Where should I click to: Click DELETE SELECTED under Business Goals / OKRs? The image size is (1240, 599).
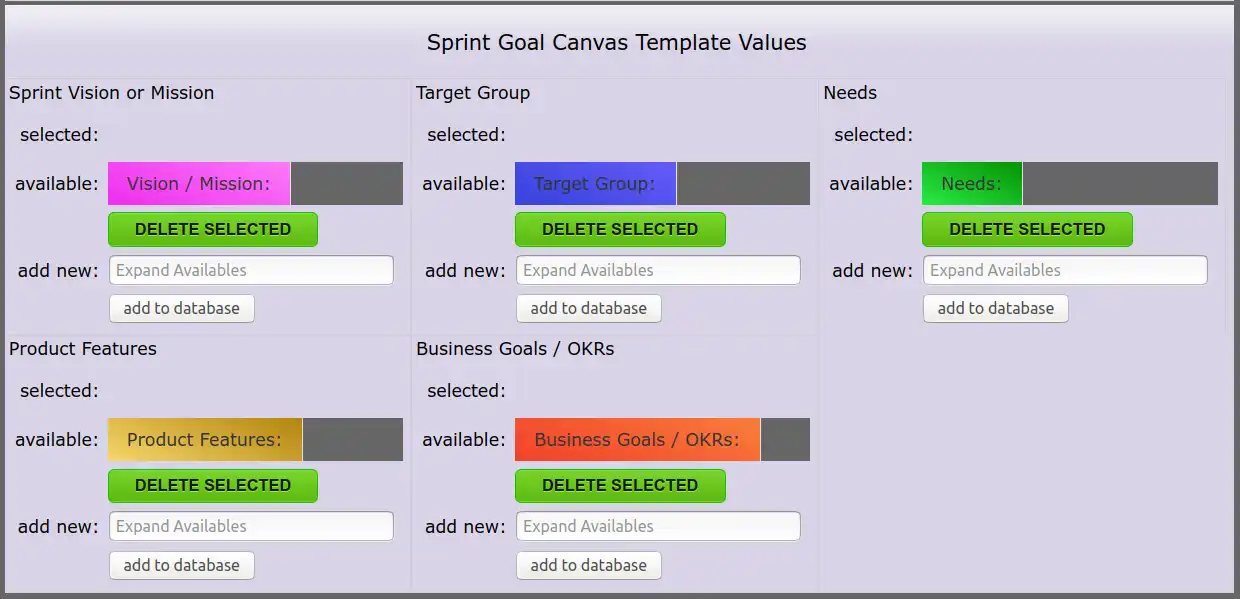[x=620, y=485]
